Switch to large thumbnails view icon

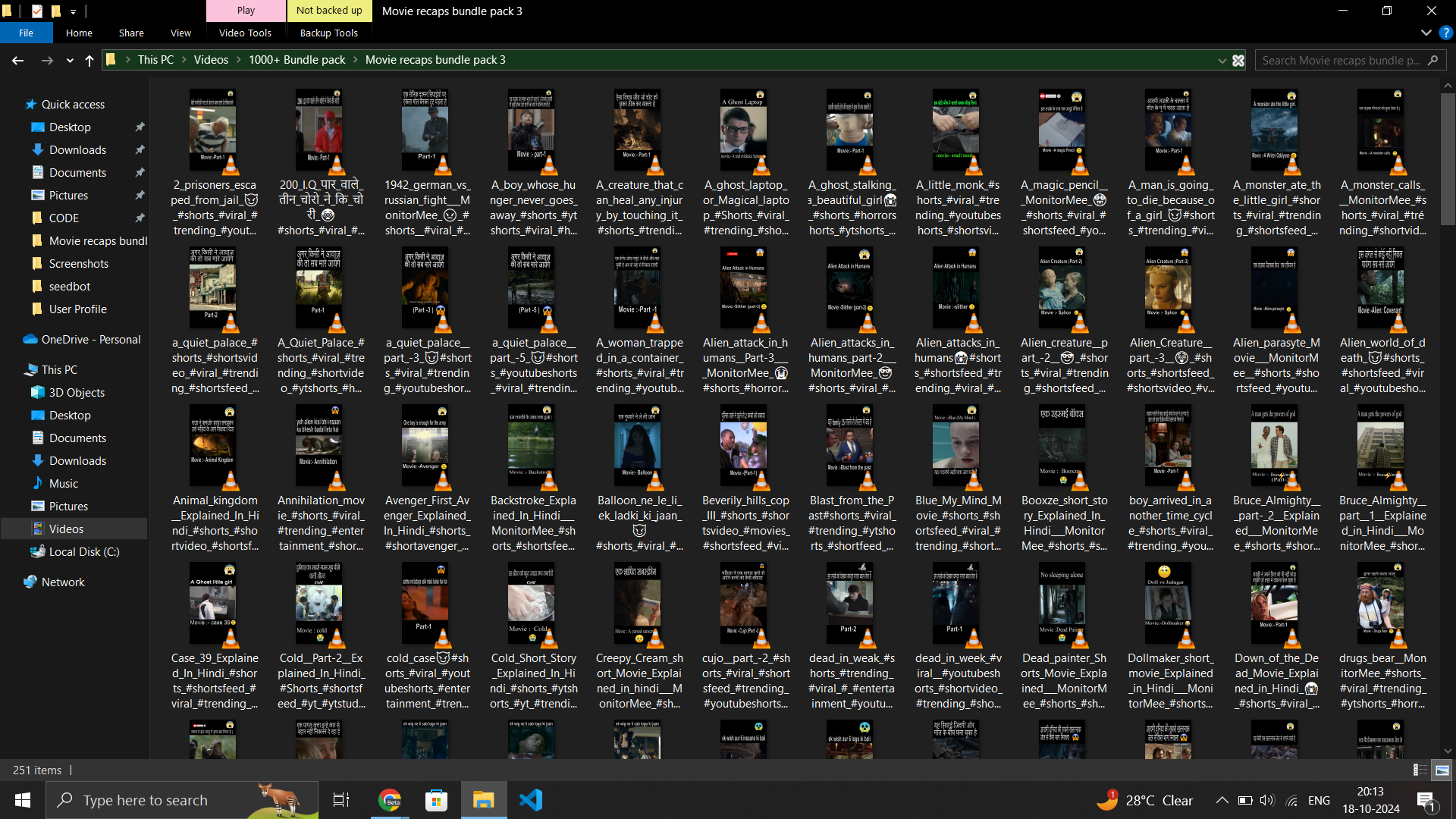tap(1442, 770)
